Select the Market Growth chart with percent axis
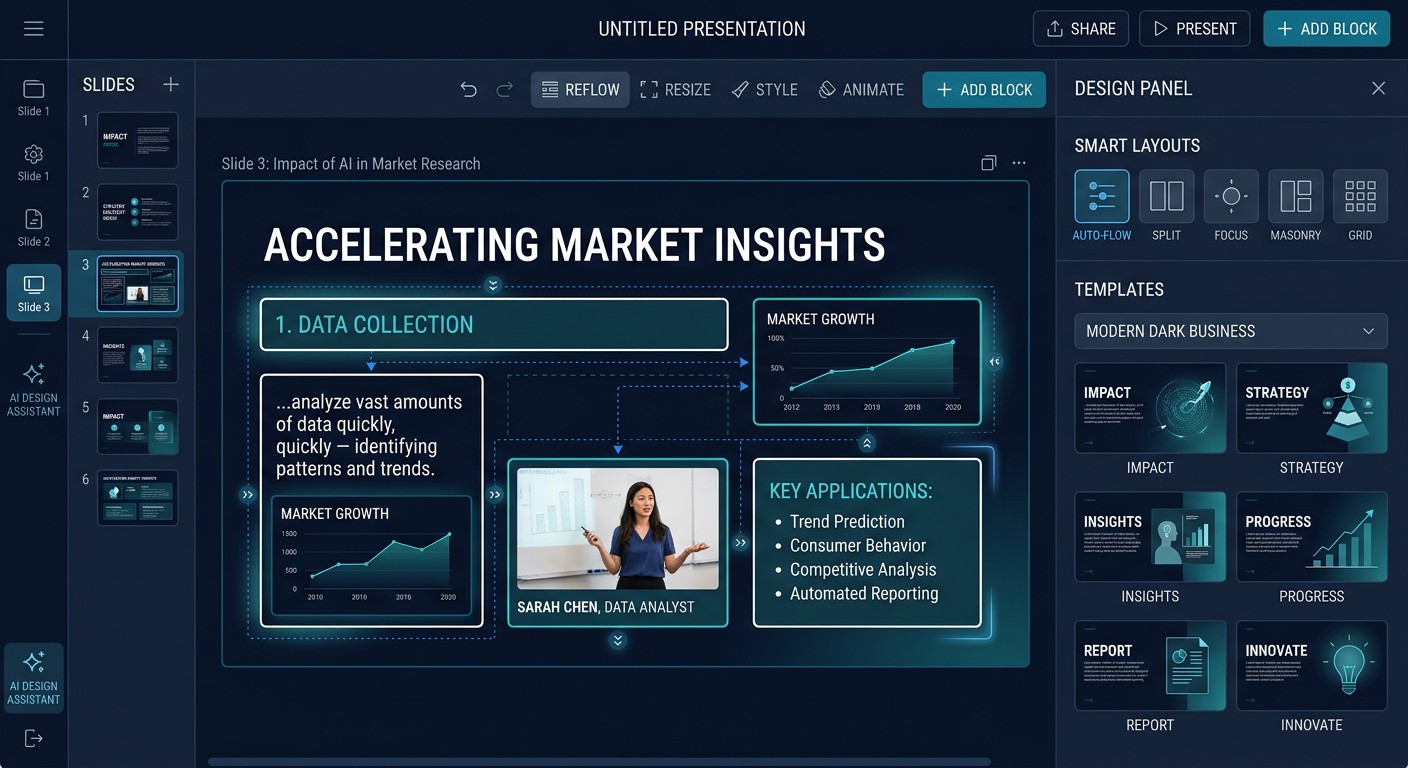Viewport: 1408px width, 768px height. tap(867, 362)
